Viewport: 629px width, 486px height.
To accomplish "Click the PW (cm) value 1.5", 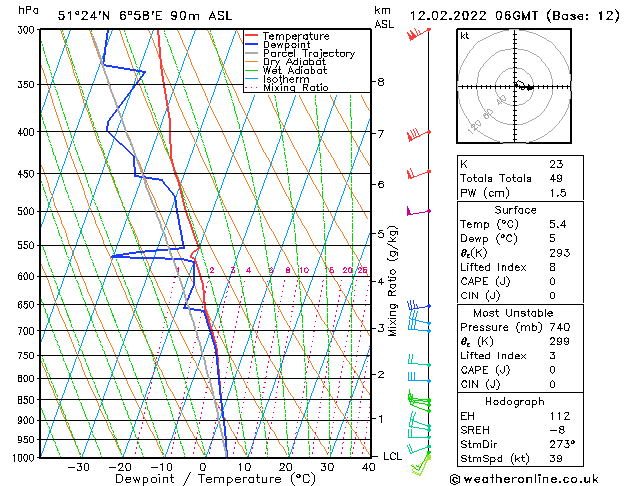I will [558, 193].
